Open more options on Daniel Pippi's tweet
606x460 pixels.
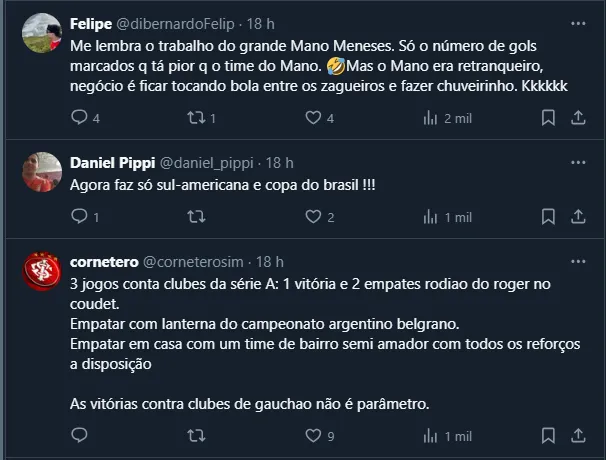click(x=578, y=162)
